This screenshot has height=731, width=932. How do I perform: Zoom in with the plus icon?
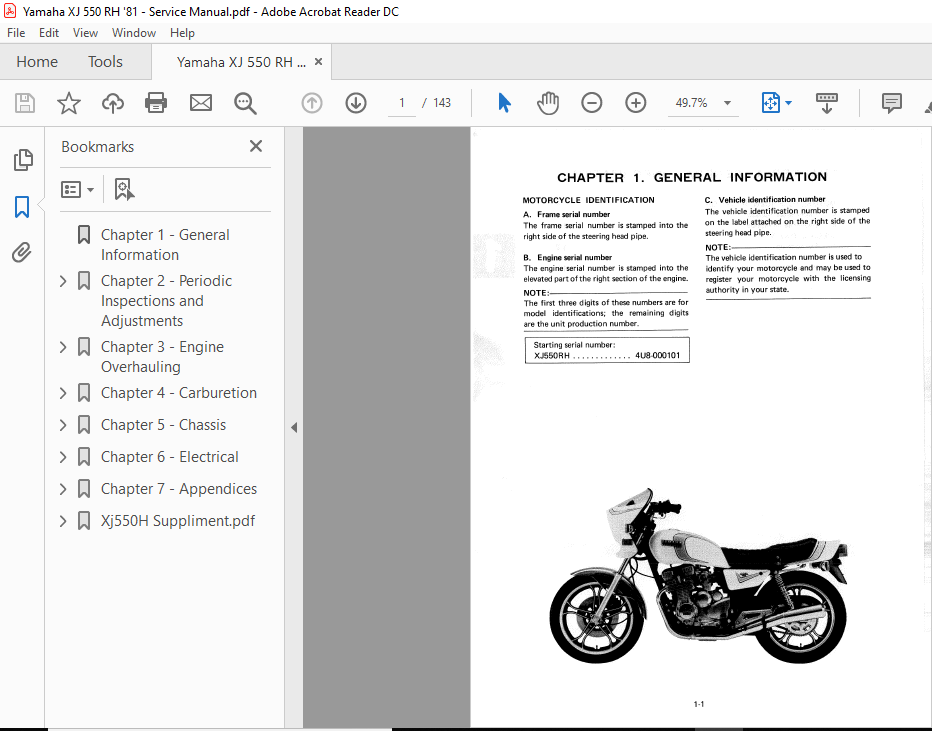[x=635, y=103]
